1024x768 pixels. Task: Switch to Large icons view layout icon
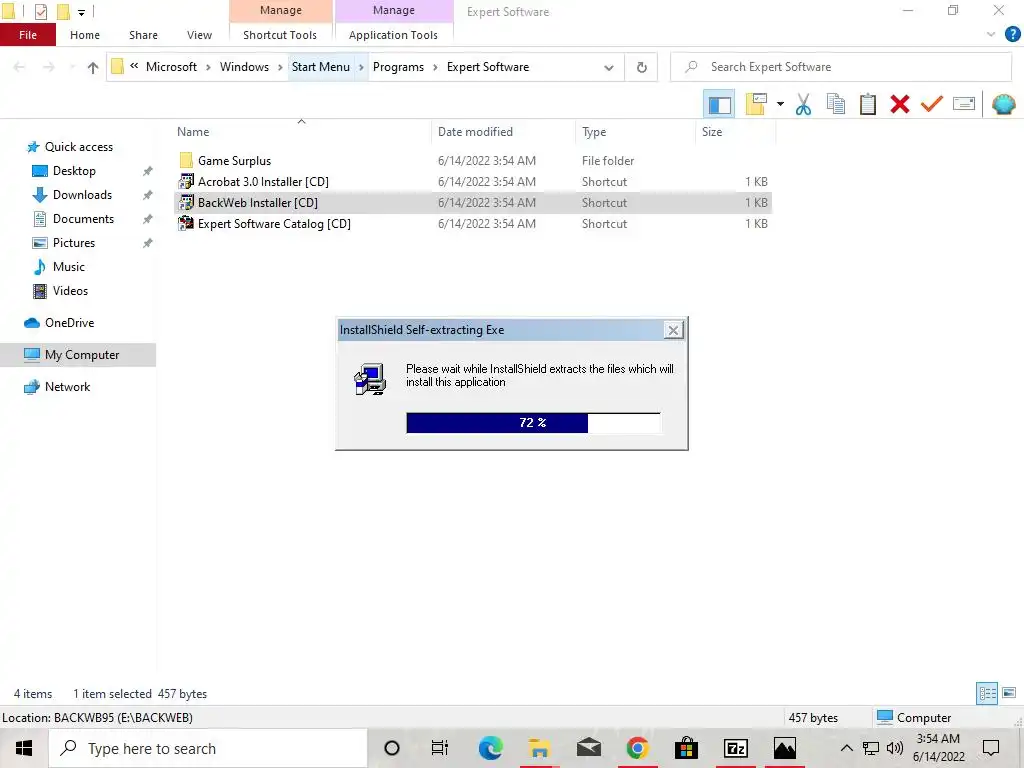pyautogui.click(x=1009, y=693)
